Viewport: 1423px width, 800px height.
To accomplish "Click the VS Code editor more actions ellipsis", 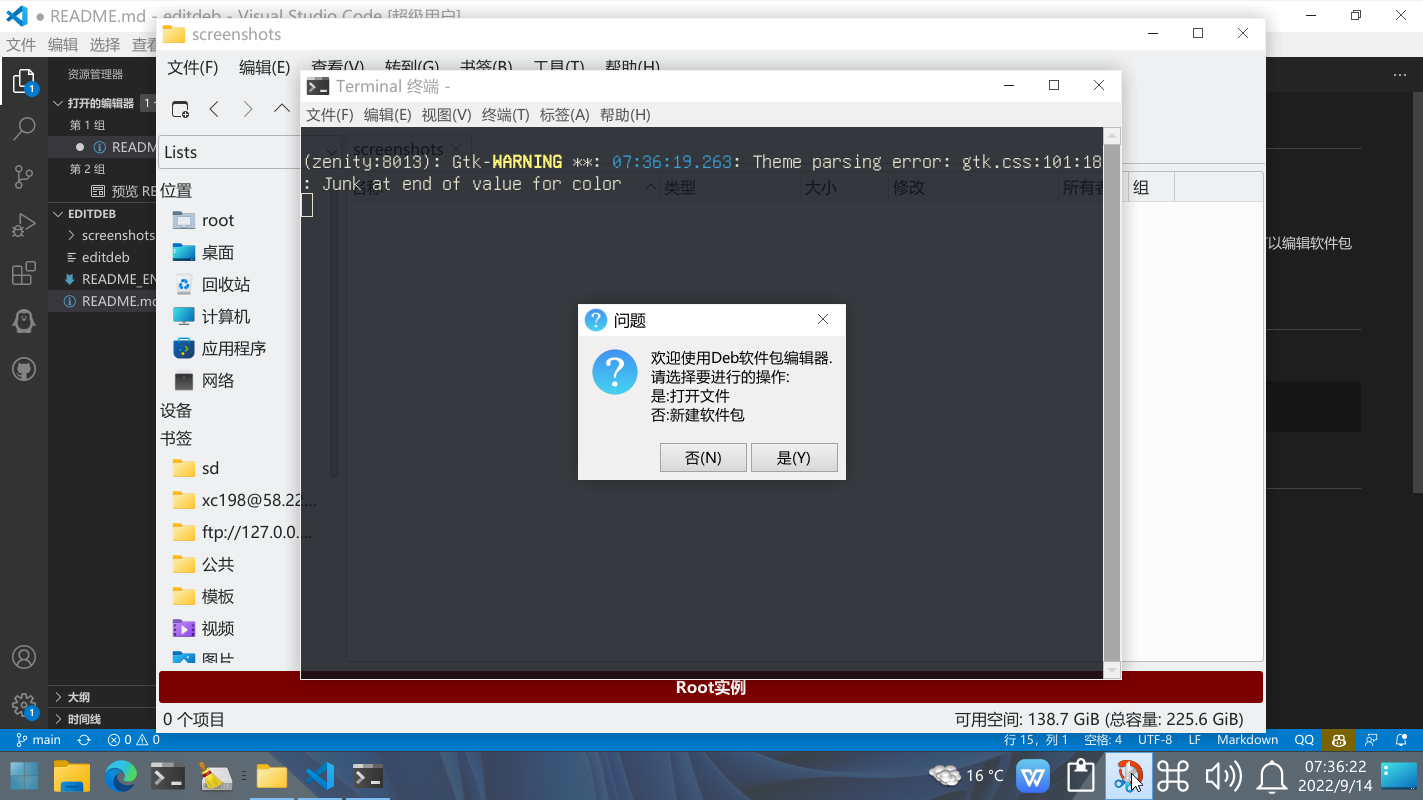I will click(x=1399, y=75).
